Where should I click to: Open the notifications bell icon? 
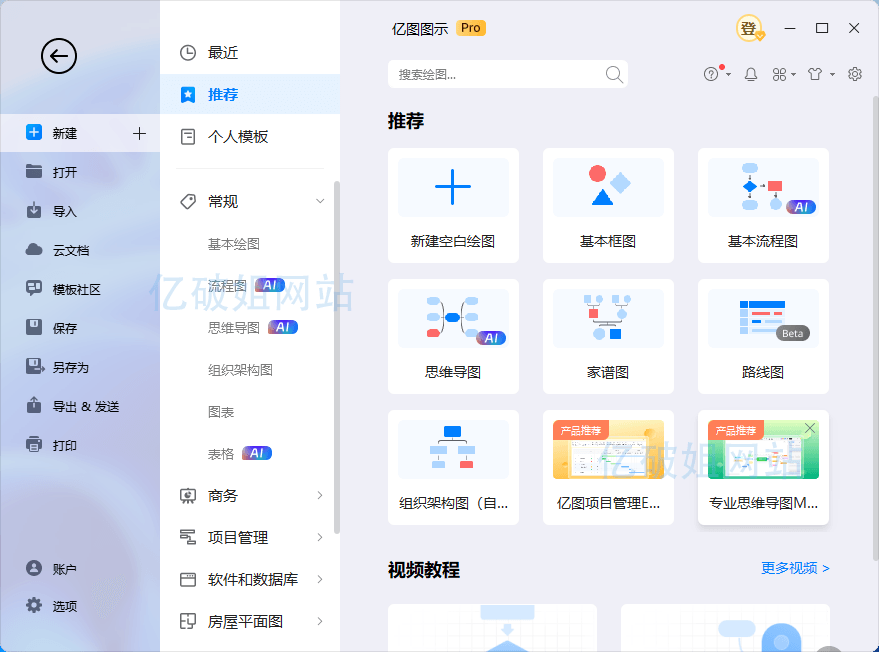pos(751,74)
